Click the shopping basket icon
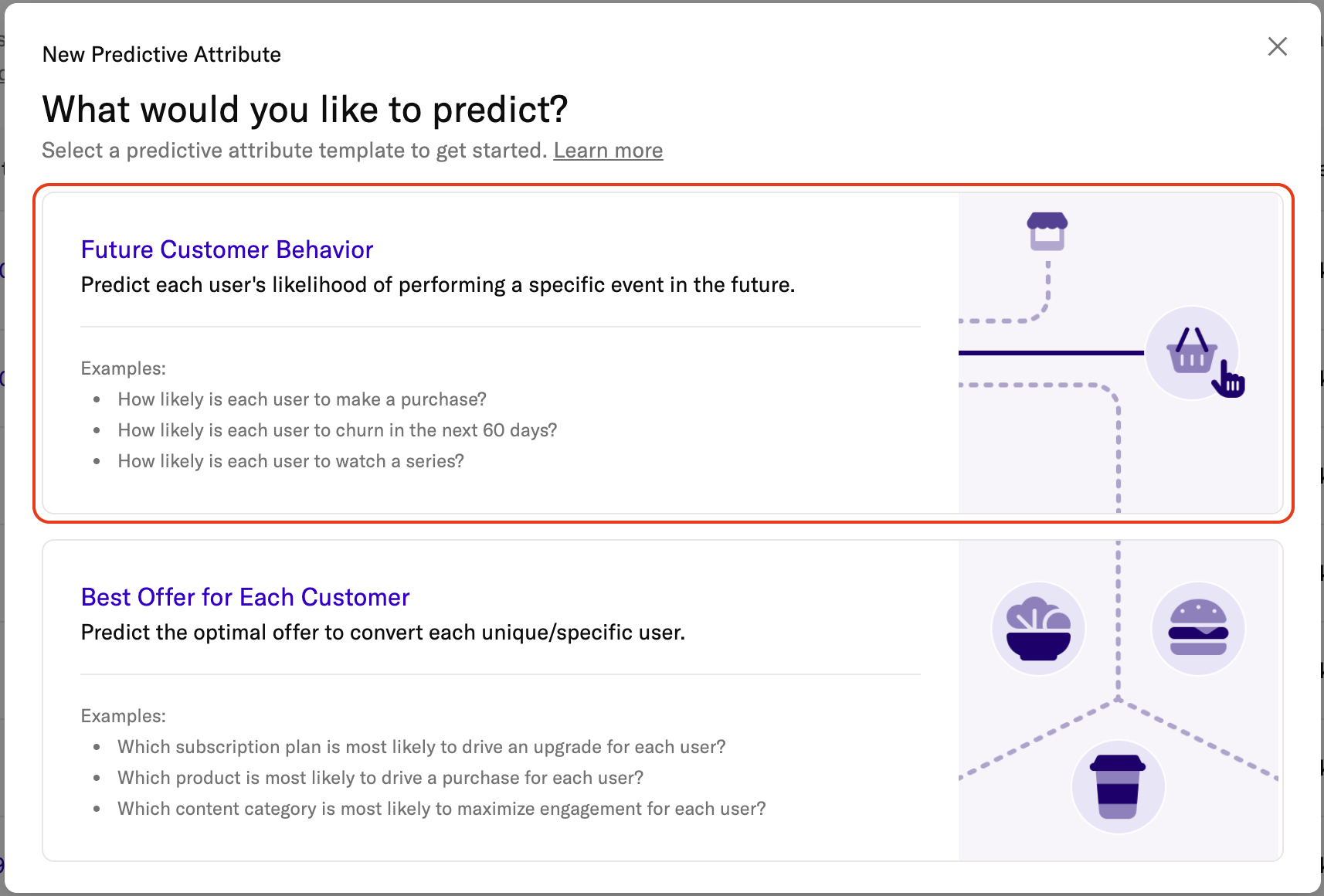 click(1190, 351)
